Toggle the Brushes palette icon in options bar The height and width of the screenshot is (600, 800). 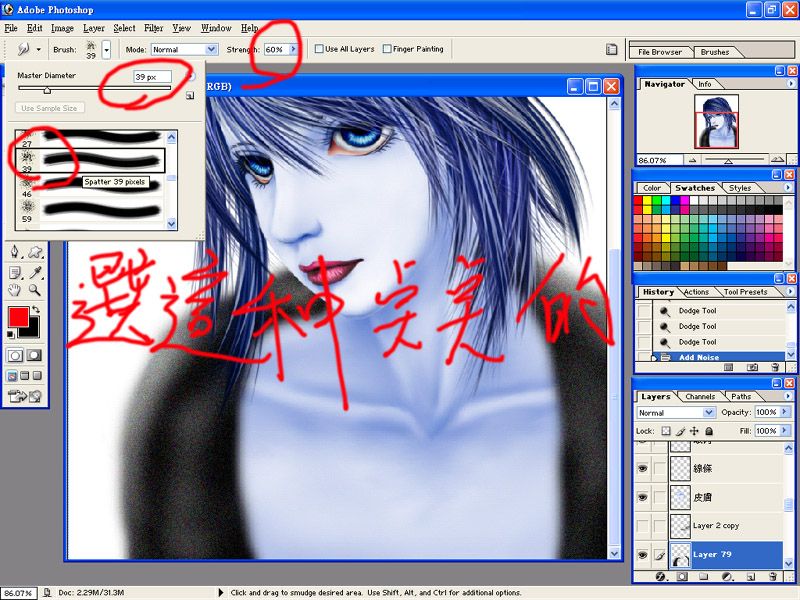tap(611, 49)
